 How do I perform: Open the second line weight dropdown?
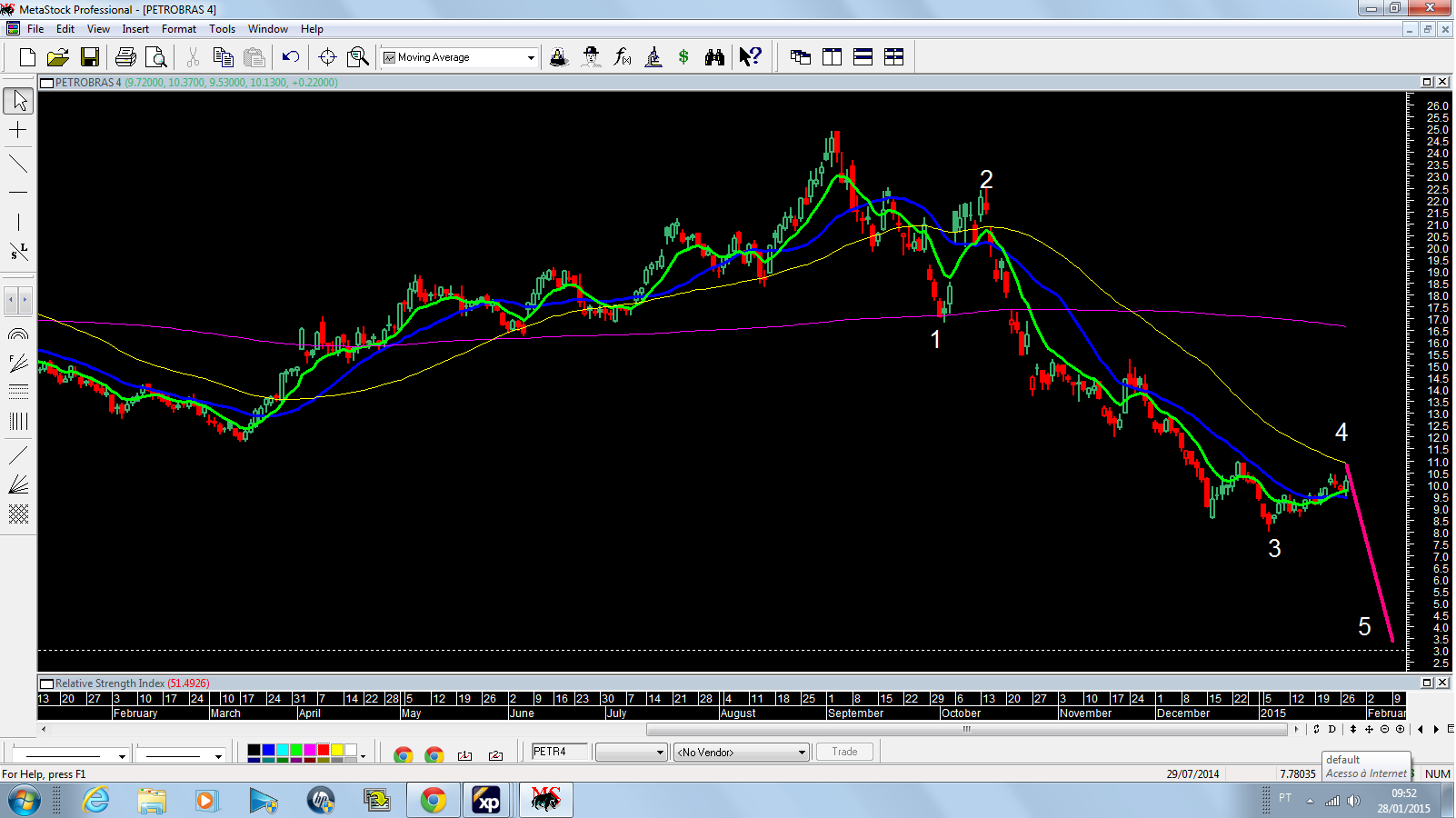click(x=218, y=756)
